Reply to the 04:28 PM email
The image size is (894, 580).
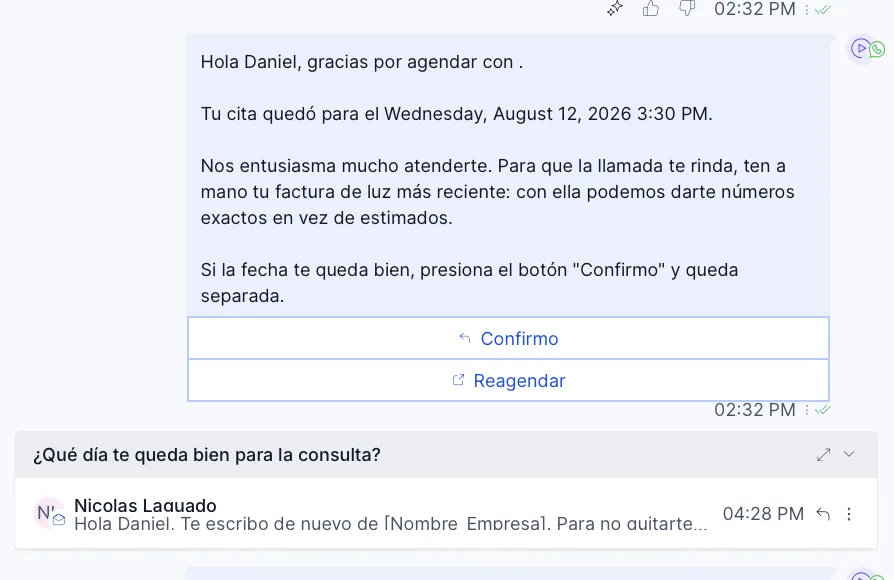pos(823,514)
